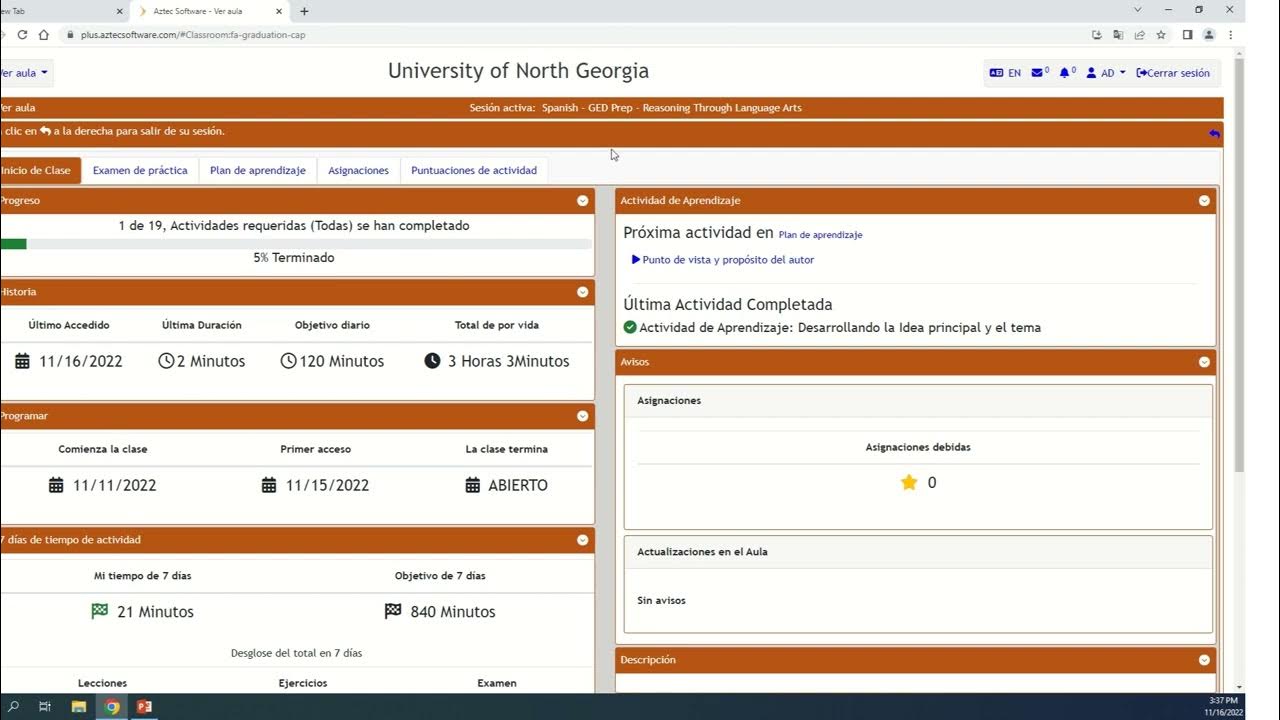Collapse the Actividad de Aprendizaje panel
Screen dimensions: 1280x720
(x=1204, y=201)
